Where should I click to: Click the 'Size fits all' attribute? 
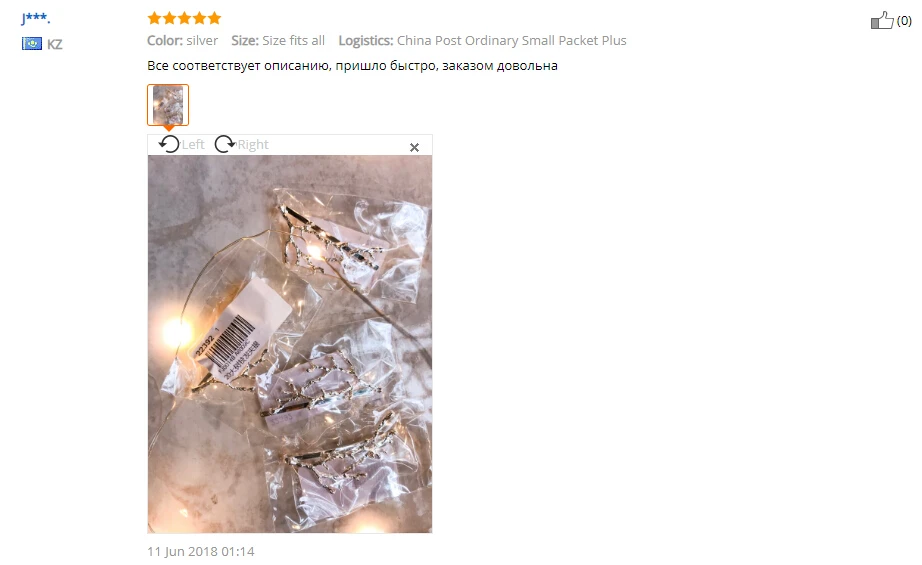pyautogui.click(x=293, y=41)
